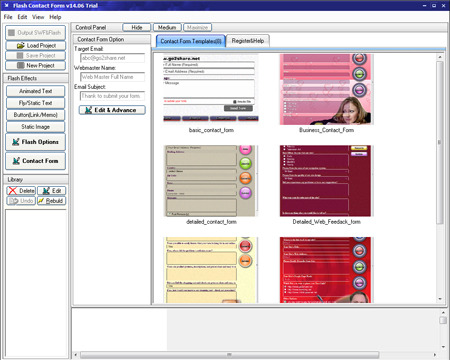450x360 pixels.
Task: Click the Contact Form Option header
Action: click(112, 39)
